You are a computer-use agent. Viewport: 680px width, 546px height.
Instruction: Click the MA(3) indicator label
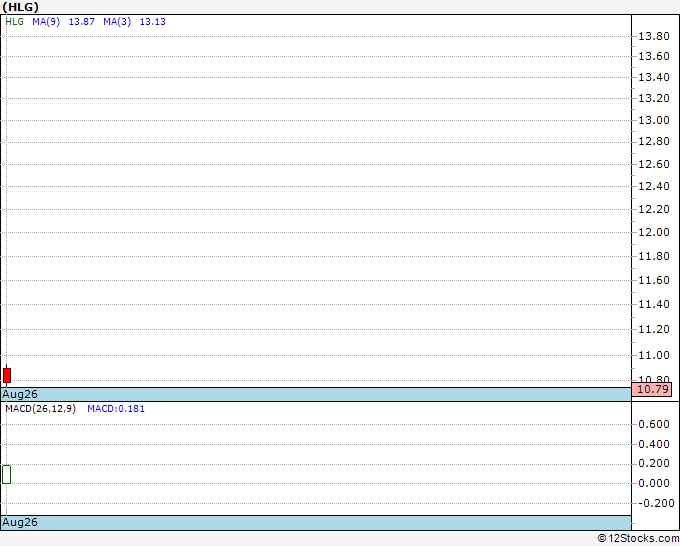117,22
